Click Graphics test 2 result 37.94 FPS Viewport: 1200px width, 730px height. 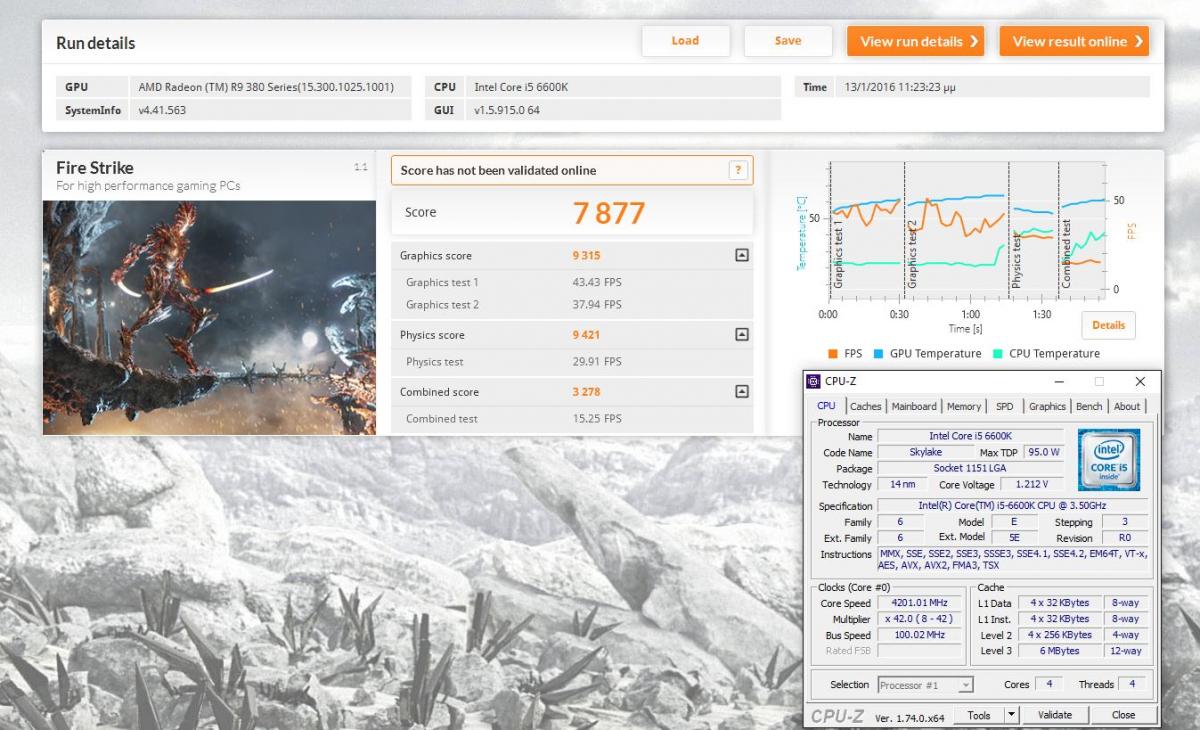pyautogui.click(x=597, y=305)
